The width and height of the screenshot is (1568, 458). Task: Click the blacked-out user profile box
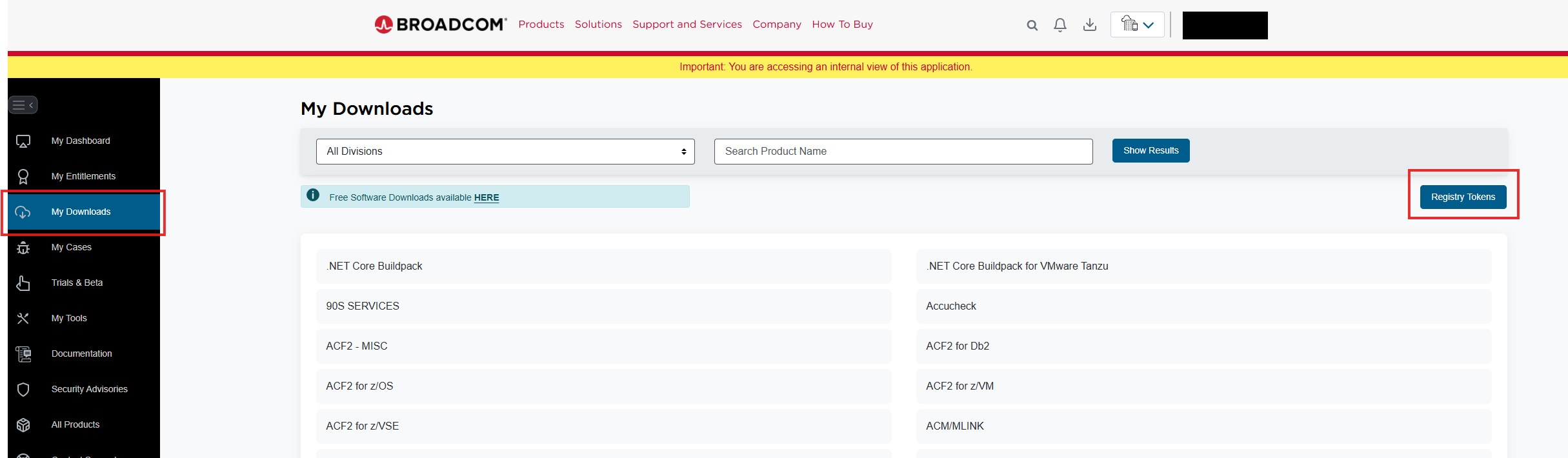coord(1225,25)
